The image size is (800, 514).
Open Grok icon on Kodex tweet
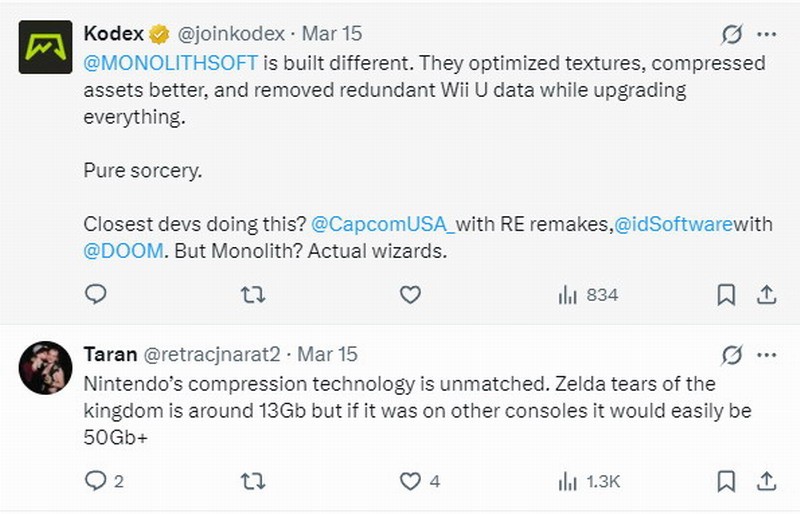click(732, 35)
